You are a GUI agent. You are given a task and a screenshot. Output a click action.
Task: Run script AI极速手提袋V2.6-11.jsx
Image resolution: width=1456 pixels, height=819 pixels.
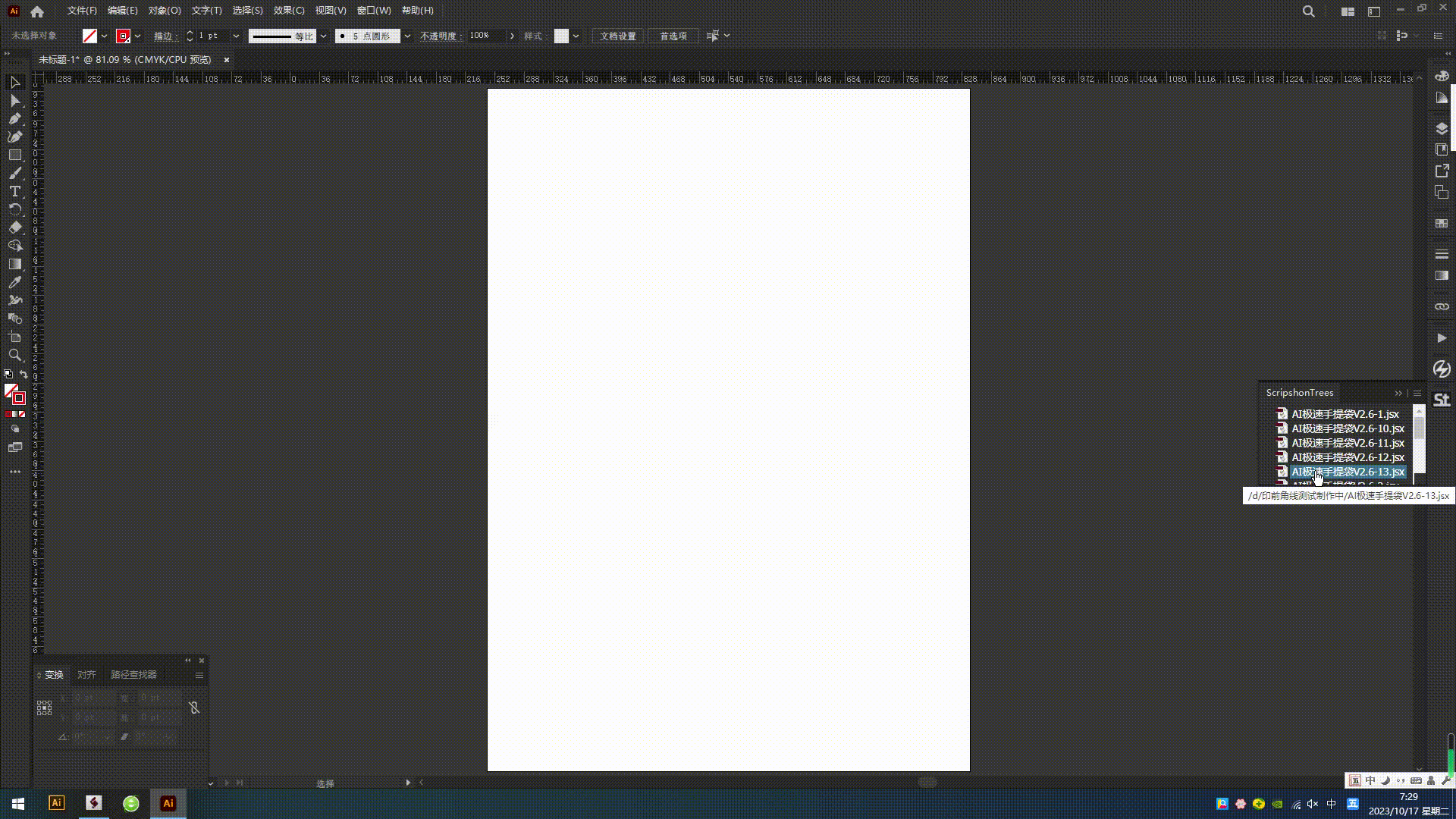tap(1348, 443)
